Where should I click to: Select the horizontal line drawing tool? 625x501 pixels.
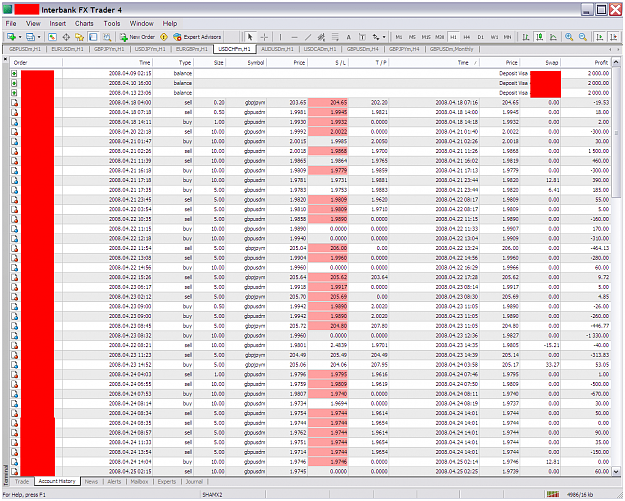pos(295,37)
